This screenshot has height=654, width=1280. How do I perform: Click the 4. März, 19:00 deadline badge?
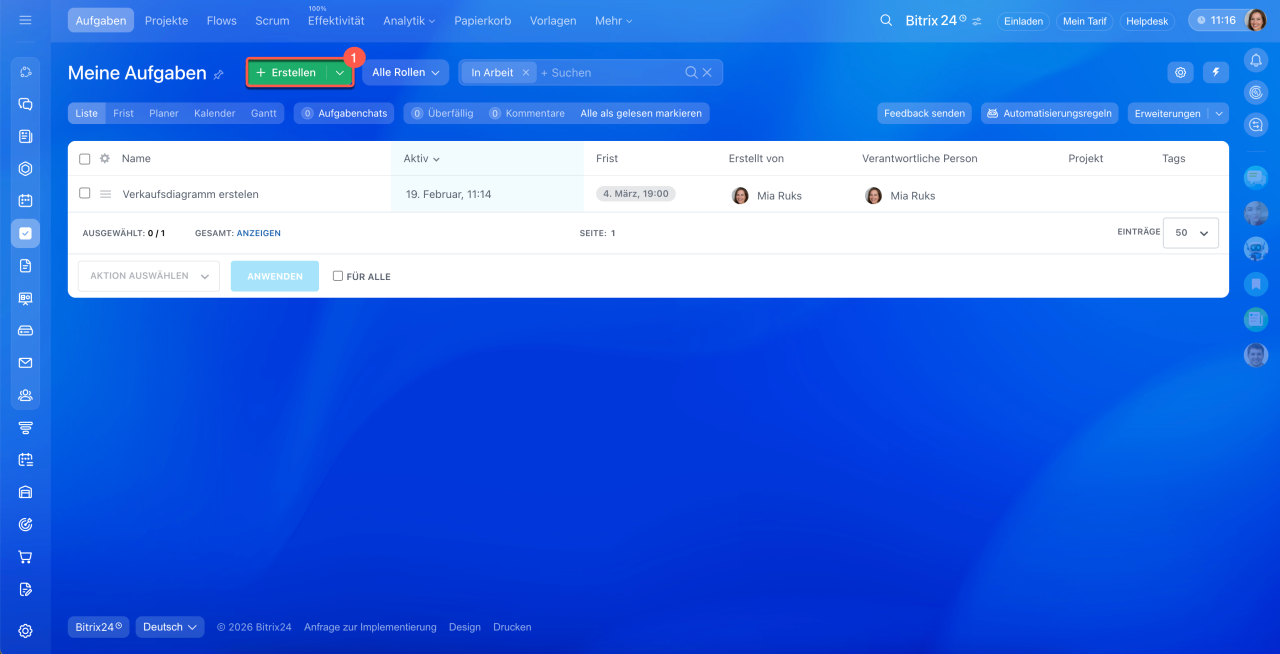pyautogui.click(x=636, y=194)
